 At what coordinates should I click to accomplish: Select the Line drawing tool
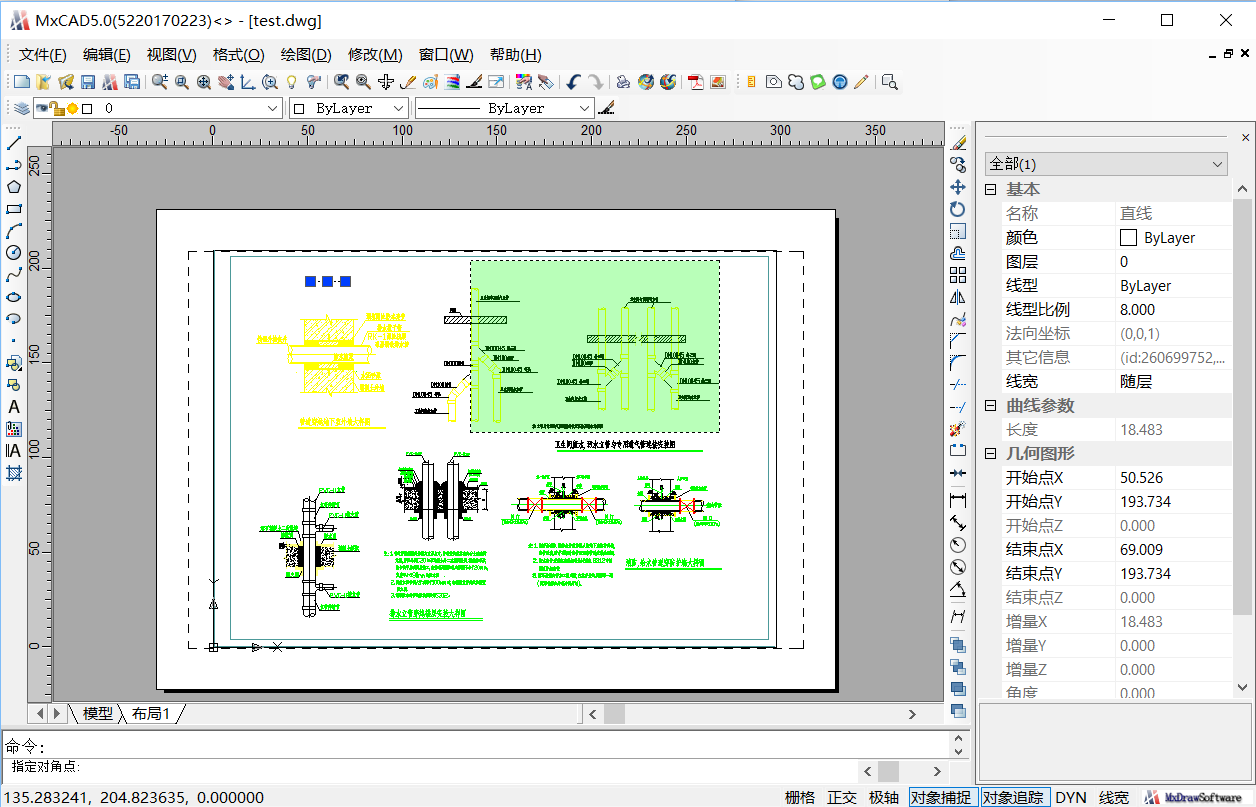tap(14, 143)
